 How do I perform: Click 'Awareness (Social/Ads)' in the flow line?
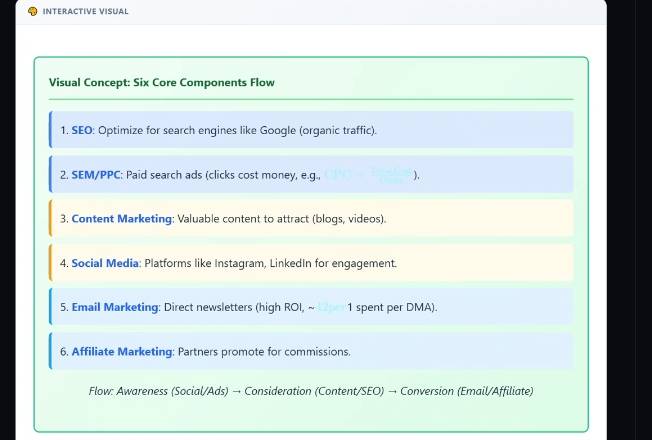tap(172, 391)
